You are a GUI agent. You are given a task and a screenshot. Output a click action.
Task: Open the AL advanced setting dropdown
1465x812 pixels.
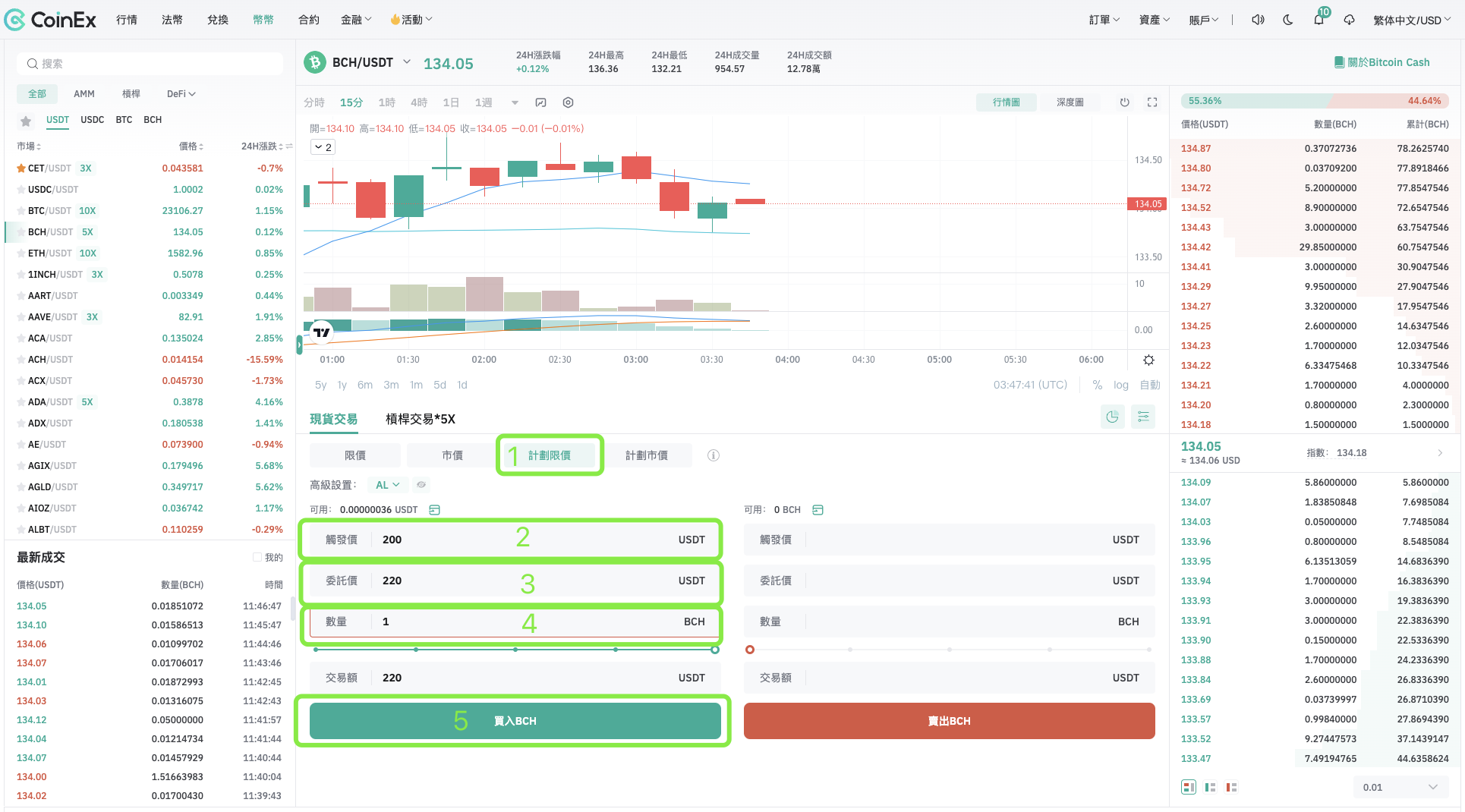(x=388, y=484)
